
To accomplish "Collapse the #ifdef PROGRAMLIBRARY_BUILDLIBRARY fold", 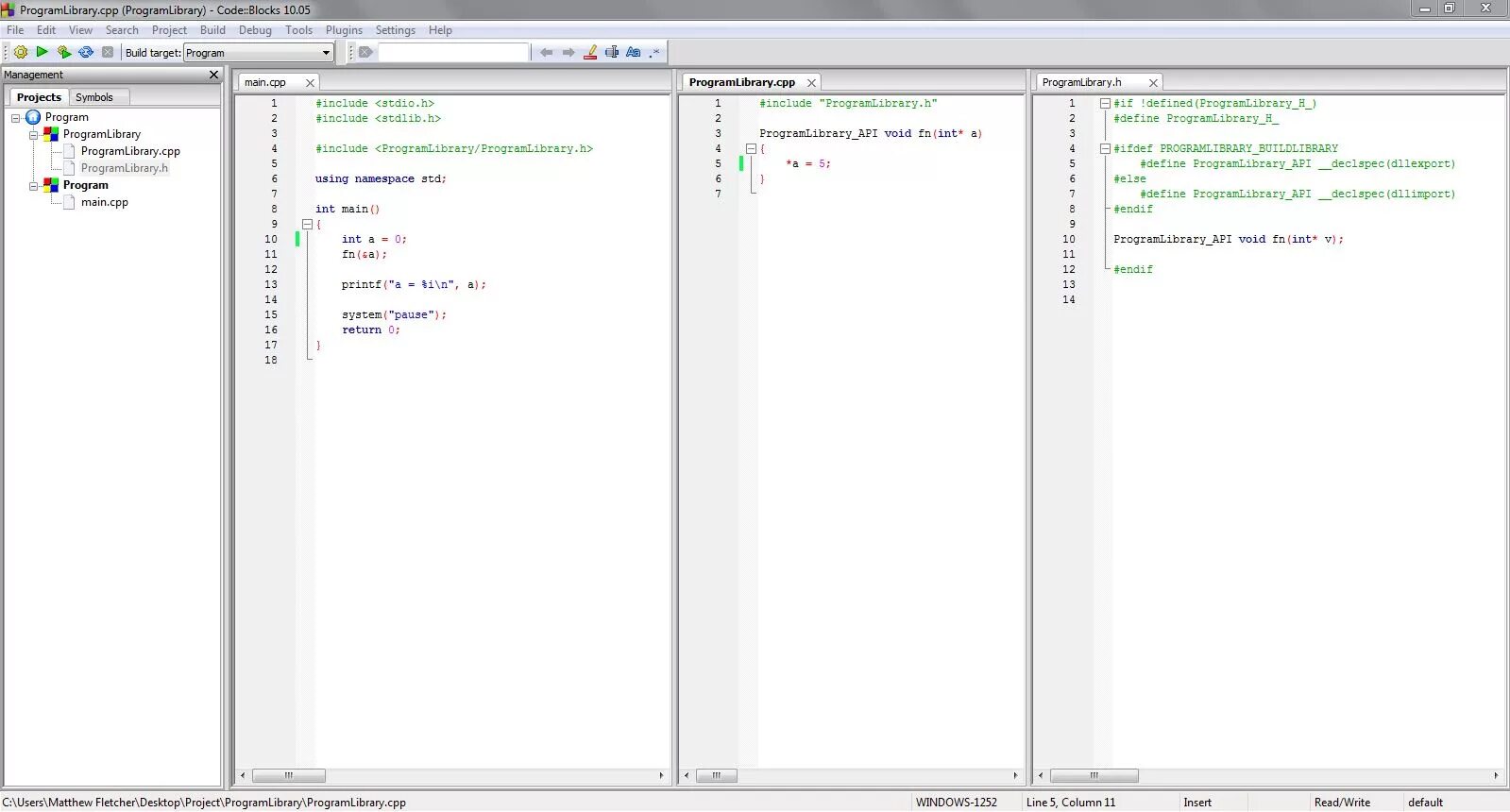I will 1105,149.
